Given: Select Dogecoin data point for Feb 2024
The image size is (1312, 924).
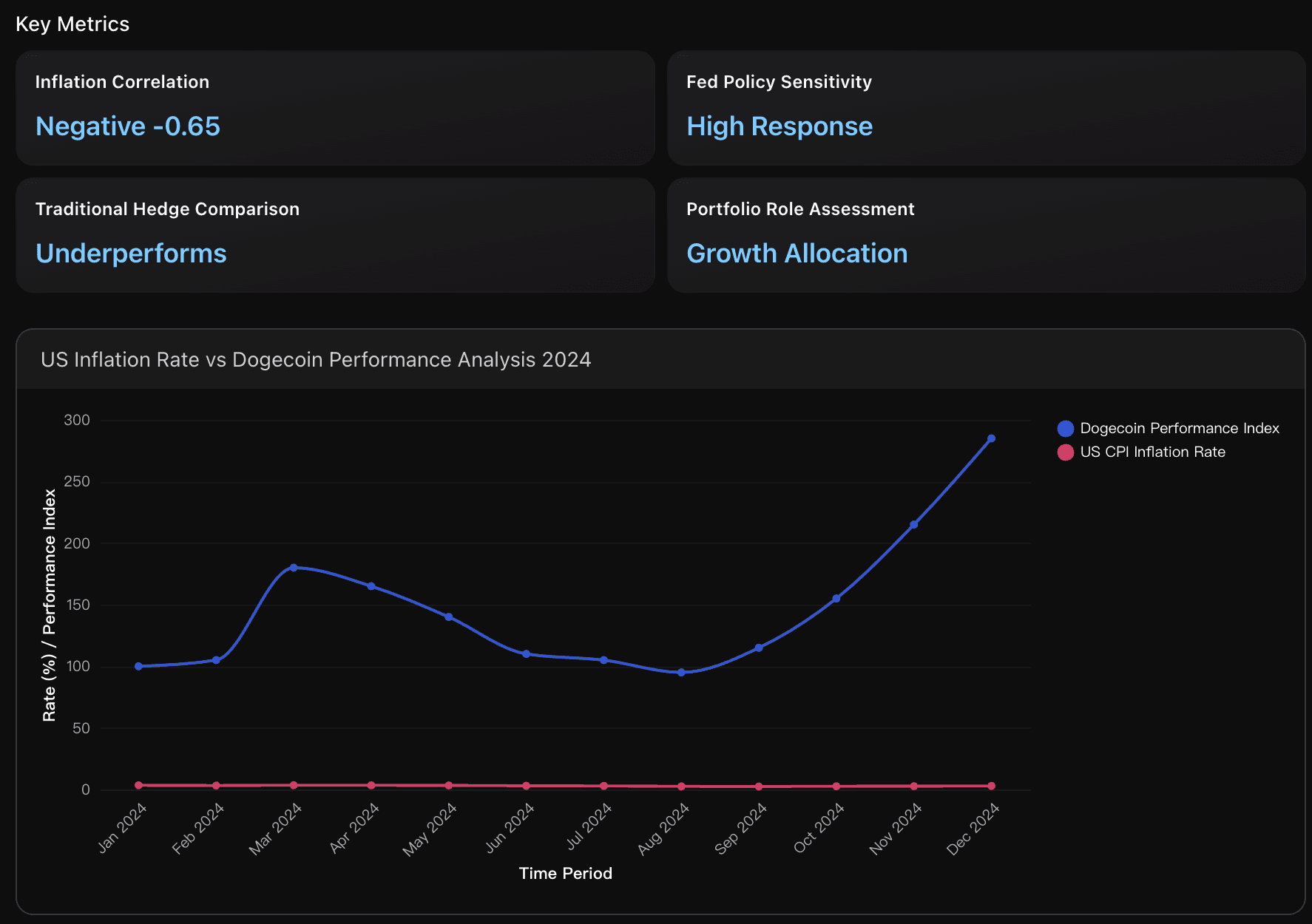Looking at the screenshot, I should [216, 660].
